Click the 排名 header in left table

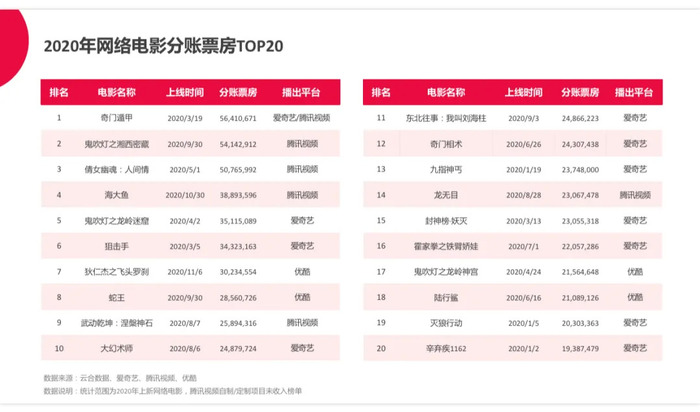[x=59, y=92]
